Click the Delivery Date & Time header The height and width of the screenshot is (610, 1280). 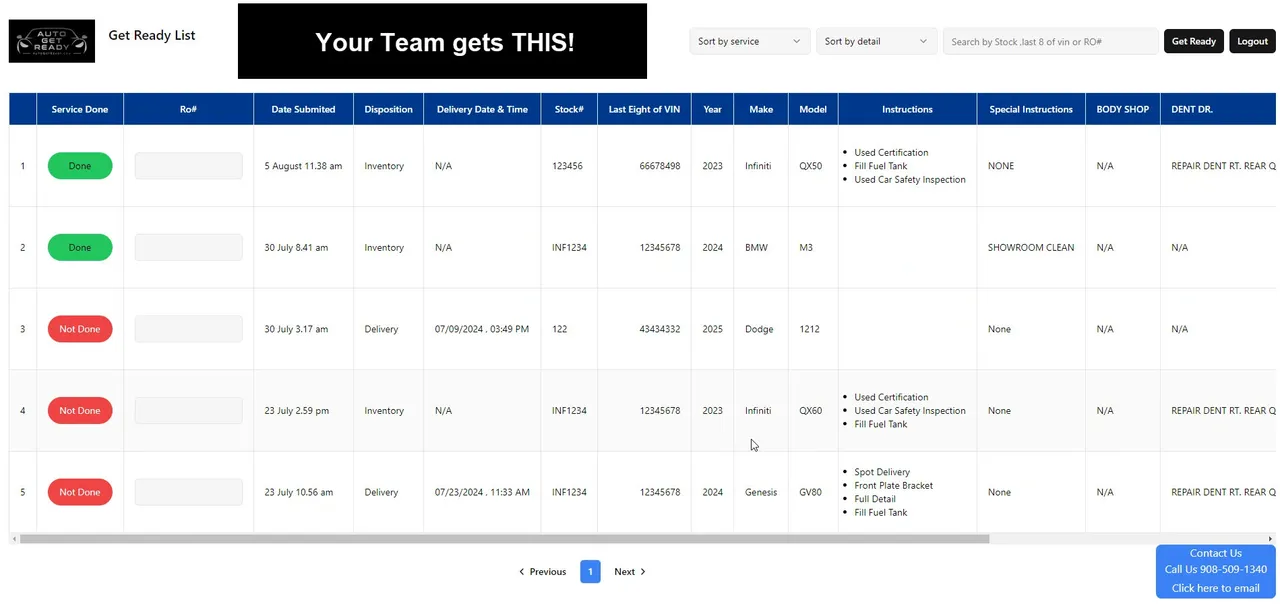point(482,109)
